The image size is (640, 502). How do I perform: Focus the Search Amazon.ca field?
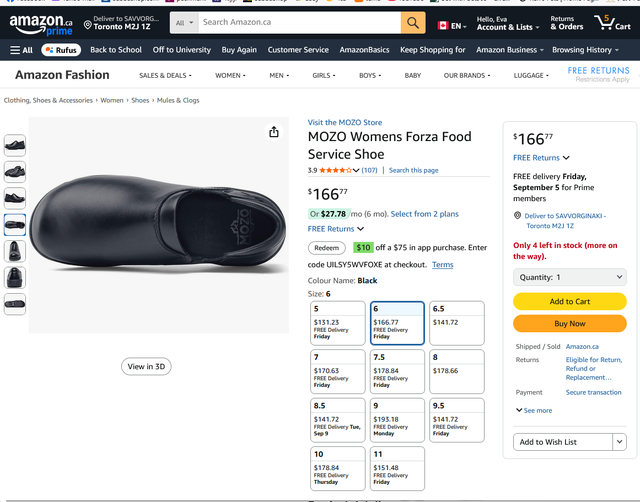[x=299, y=22]
